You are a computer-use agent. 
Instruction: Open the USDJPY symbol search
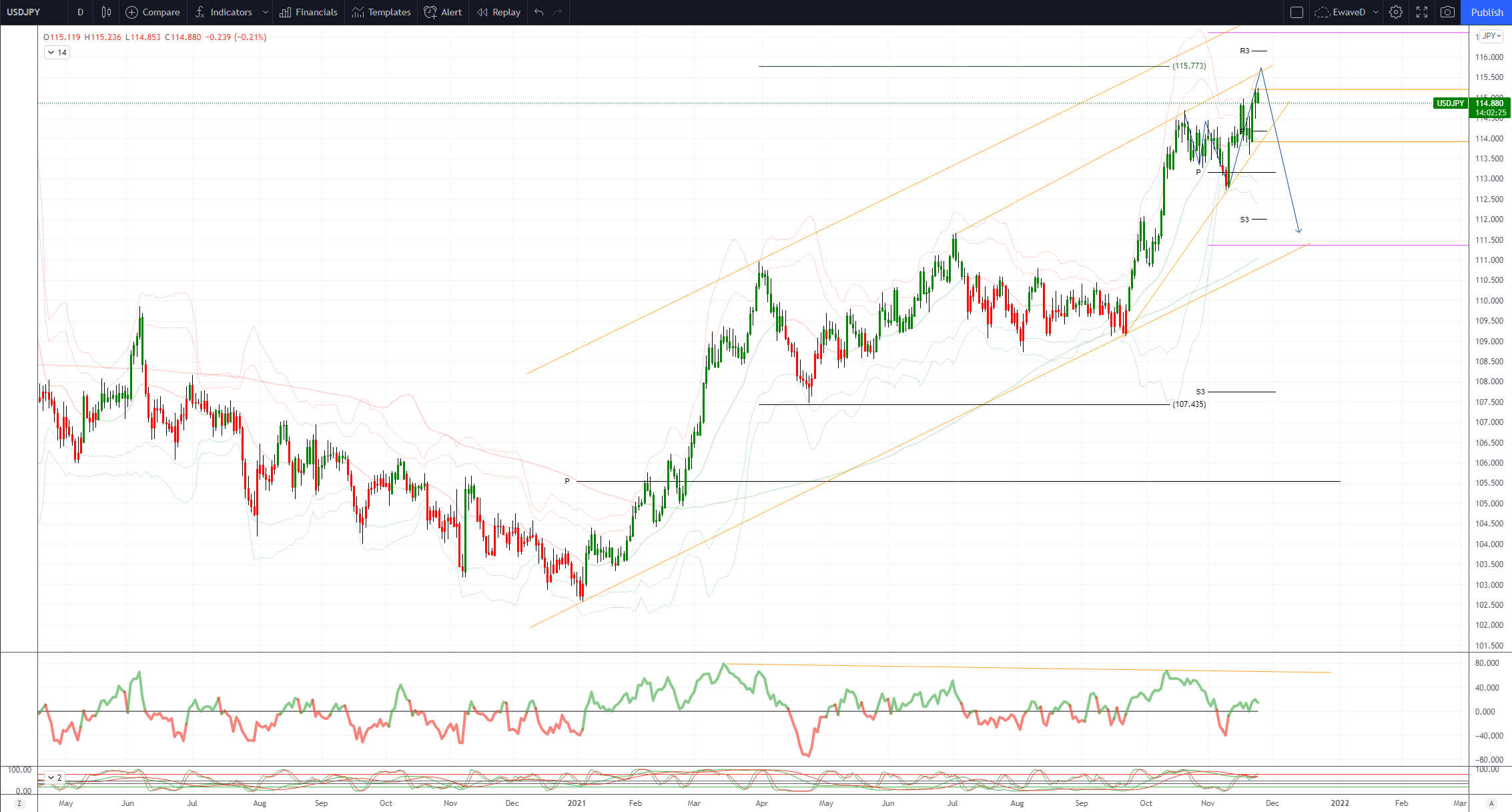pos(24,12)
